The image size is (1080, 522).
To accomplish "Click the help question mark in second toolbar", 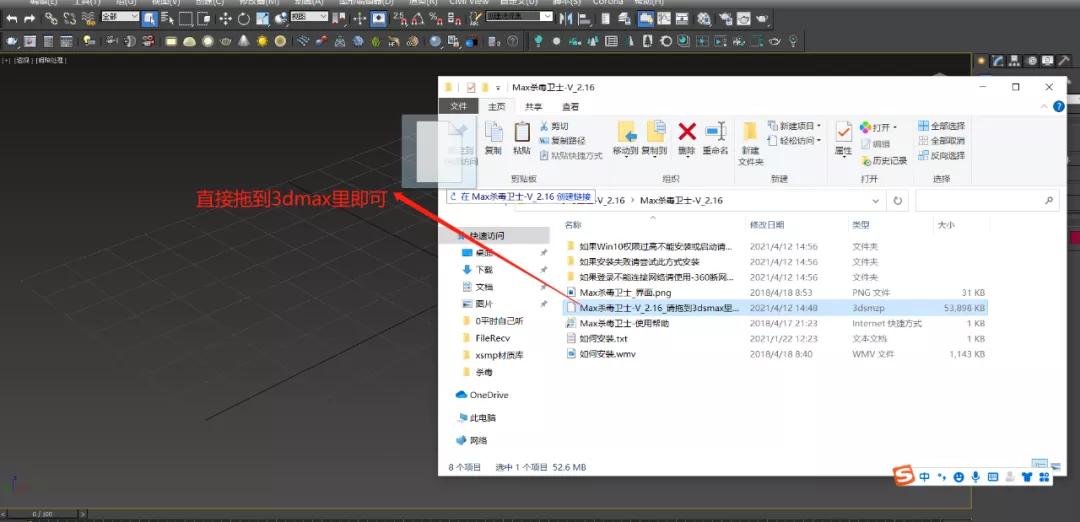I will (x=513, y=41).
